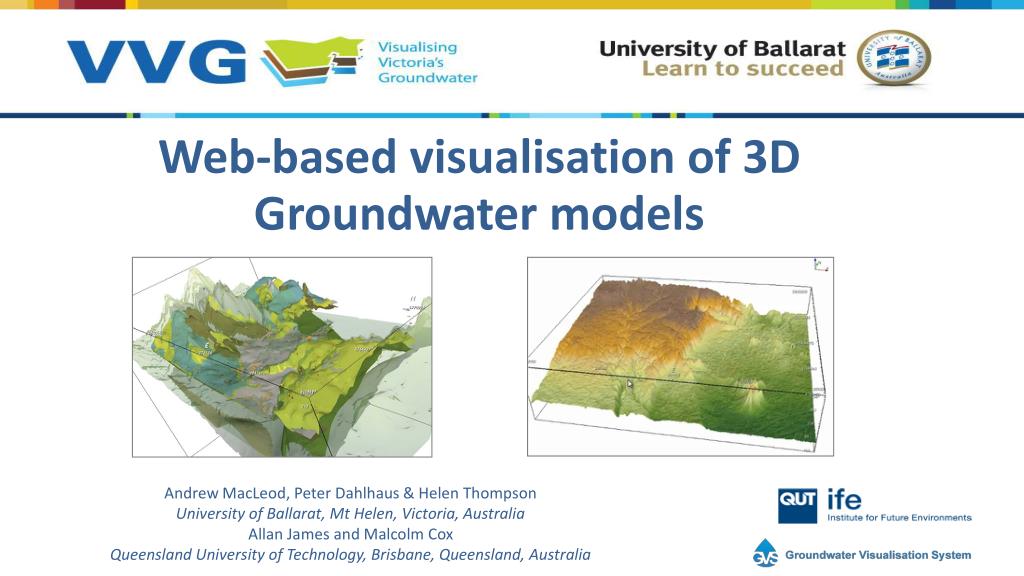The width and height of the screenshot is (1024, 576).
Task: Click the mouse cursor arrow on terrain model
Action: [x=630, y=384]
